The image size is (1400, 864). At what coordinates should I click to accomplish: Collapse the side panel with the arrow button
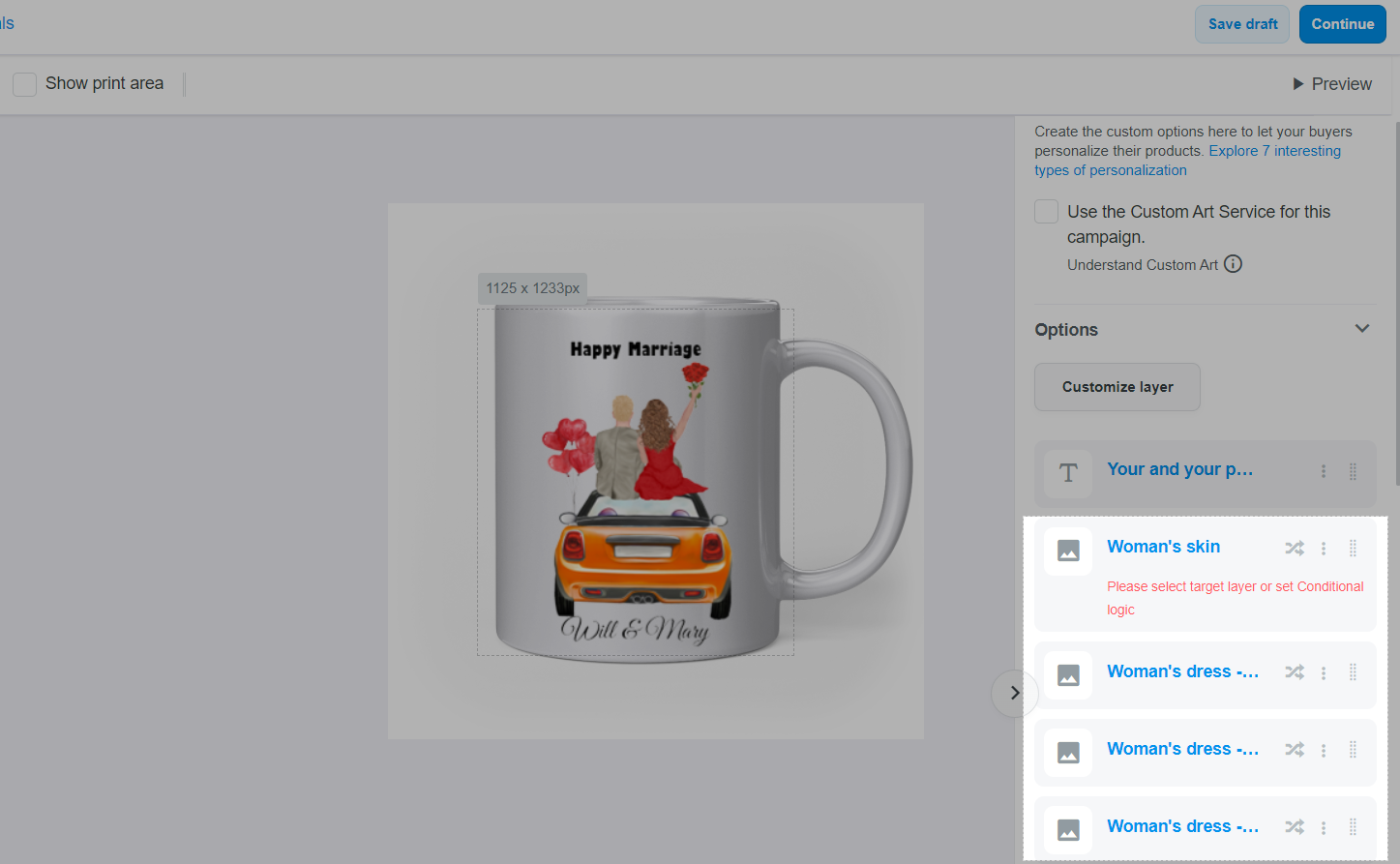[x=1014, y=693]
